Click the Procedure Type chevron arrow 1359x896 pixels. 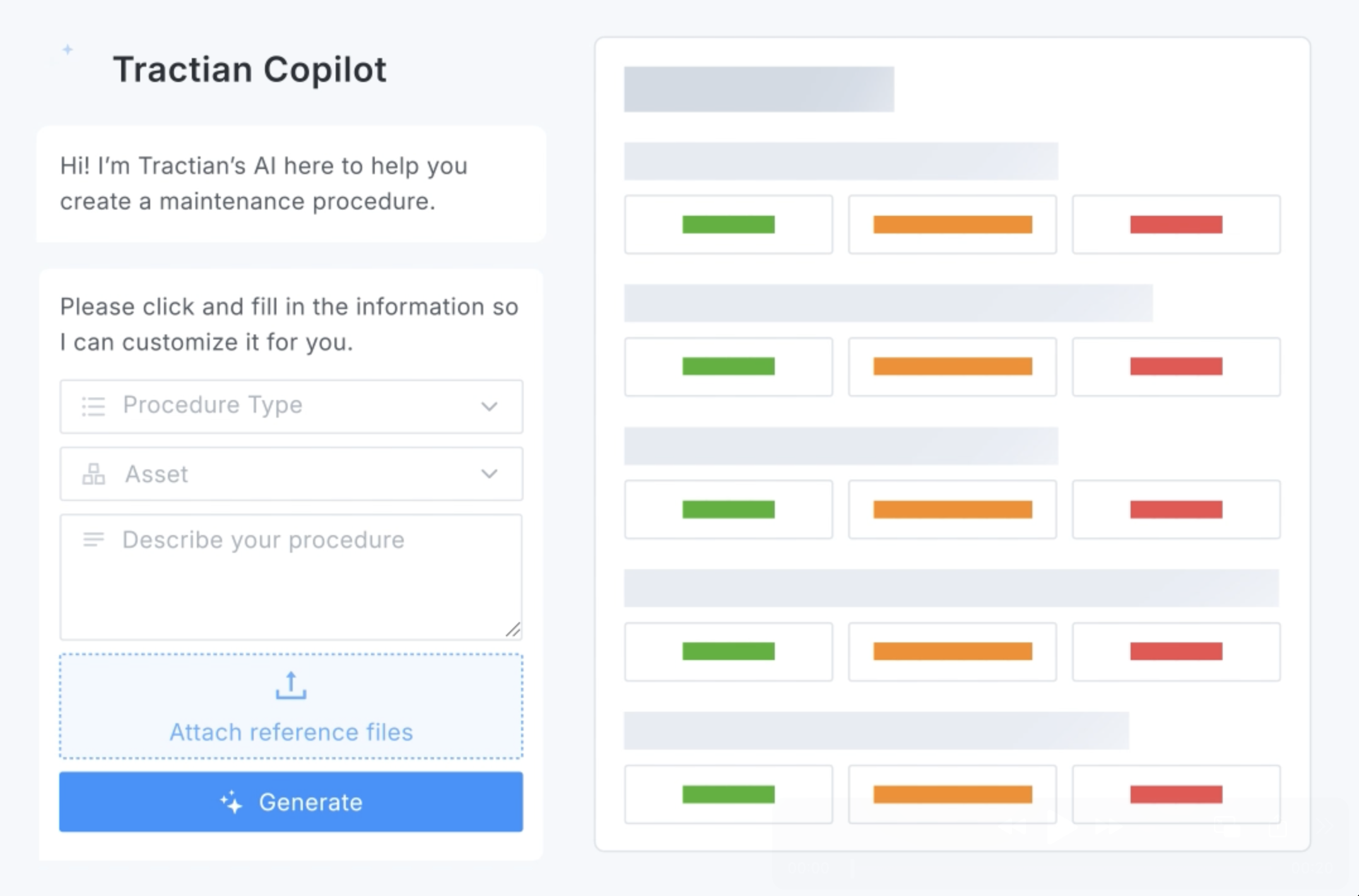coord(489,406)
